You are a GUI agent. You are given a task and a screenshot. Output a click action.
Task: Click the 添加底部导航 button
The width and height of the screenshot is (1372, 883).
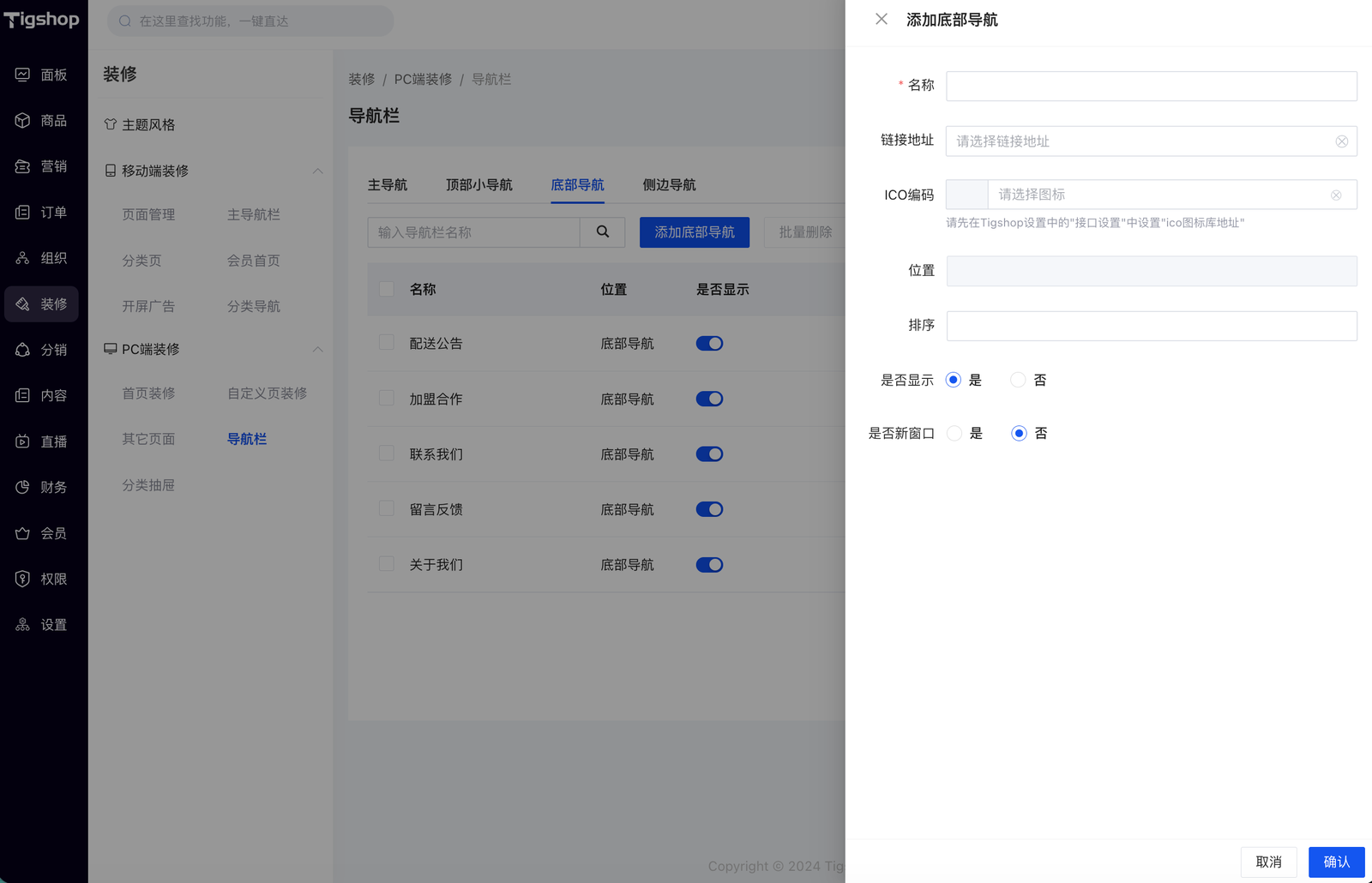coord(695,232)
